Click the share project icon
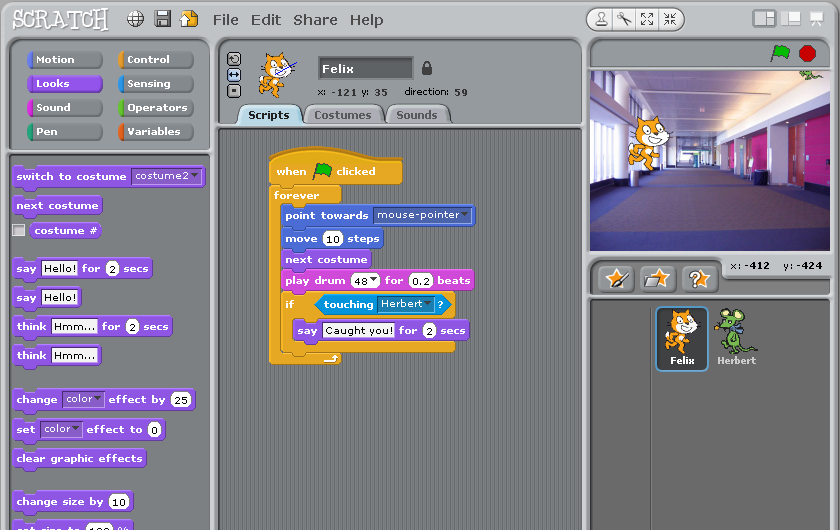 point(189,19)
